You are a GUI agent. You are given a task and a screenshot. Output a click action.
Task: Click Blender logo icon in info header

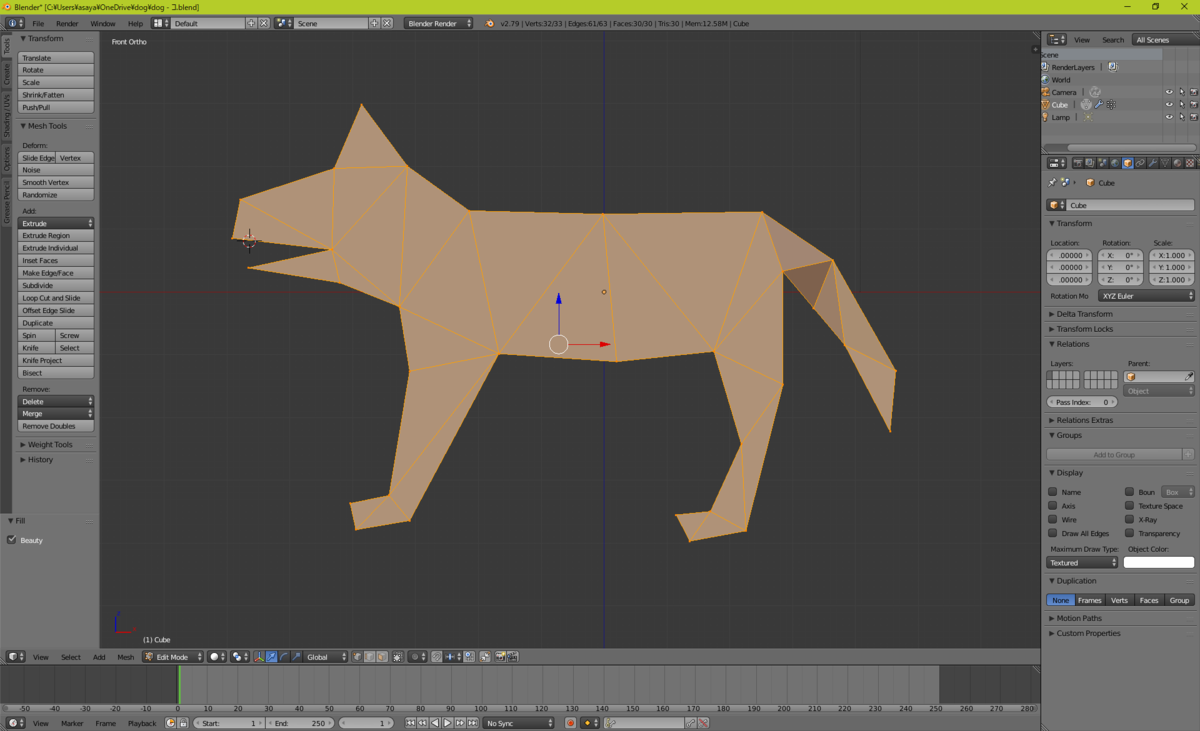pos(490,23)
